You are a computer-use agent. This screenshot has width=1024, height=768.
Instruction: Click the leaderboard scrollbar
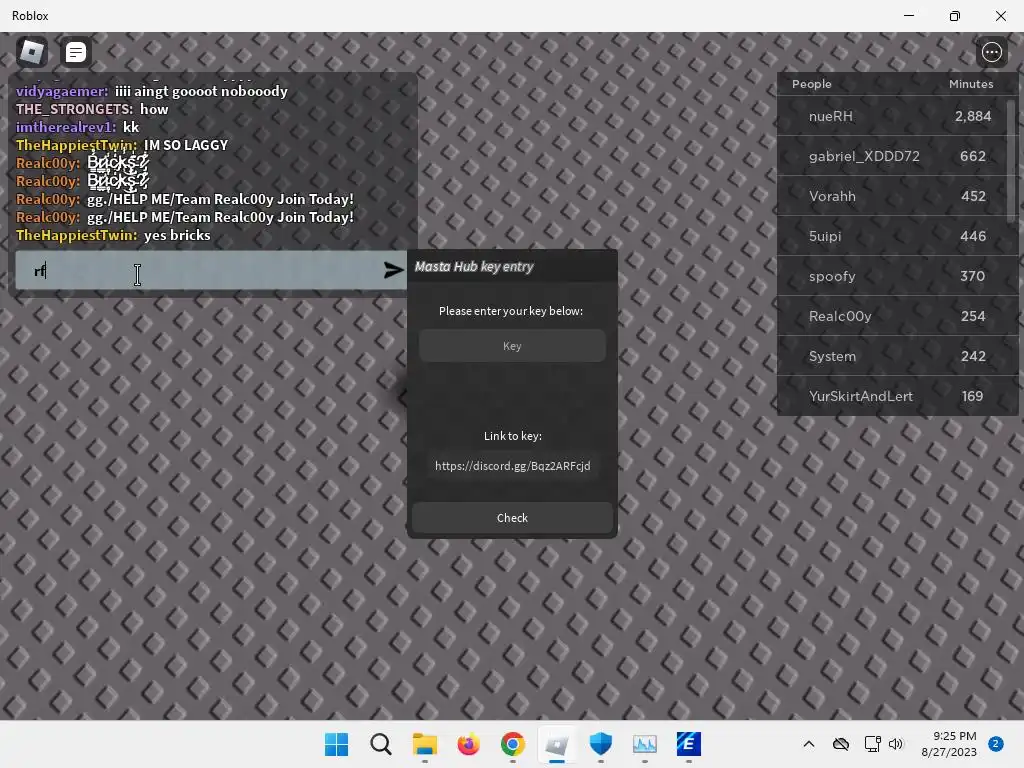coord(1012,160)
